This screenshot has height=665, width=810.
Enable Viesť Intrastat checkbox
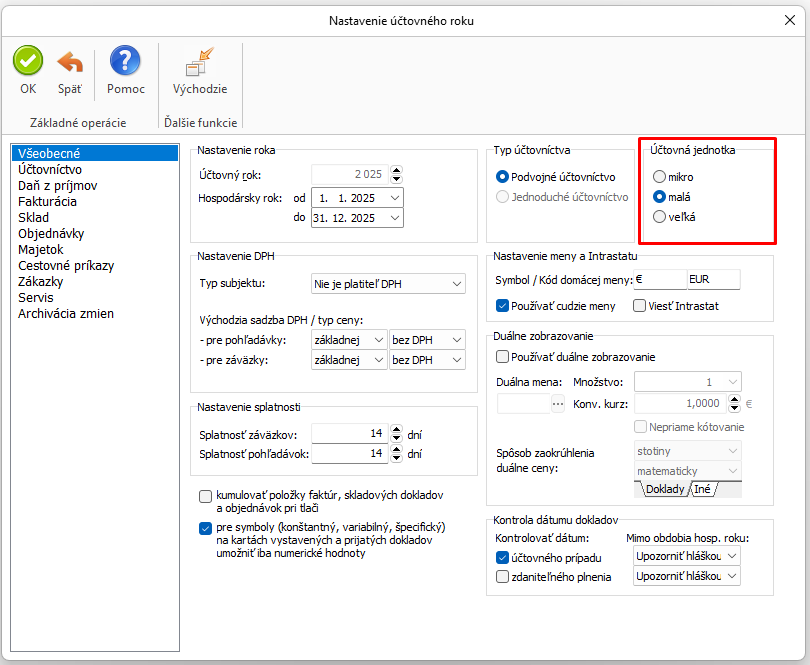point(639,305)
